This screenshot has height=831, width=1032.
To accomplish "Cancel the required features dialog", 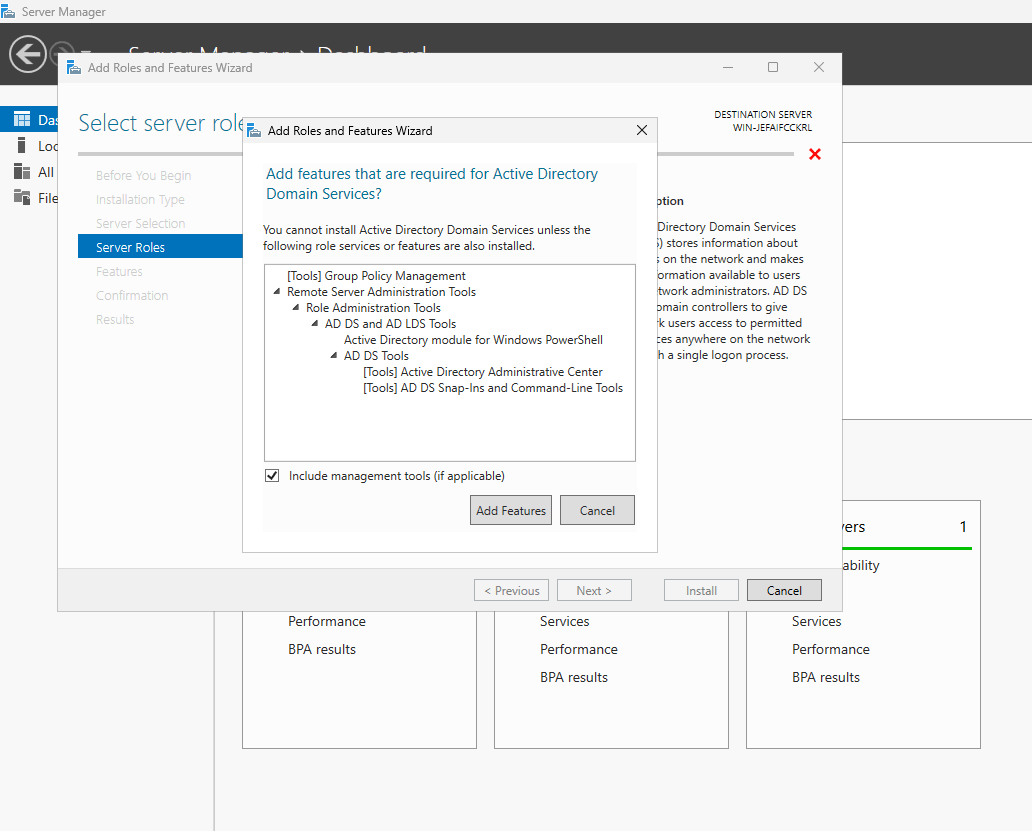I will point(597,511).
